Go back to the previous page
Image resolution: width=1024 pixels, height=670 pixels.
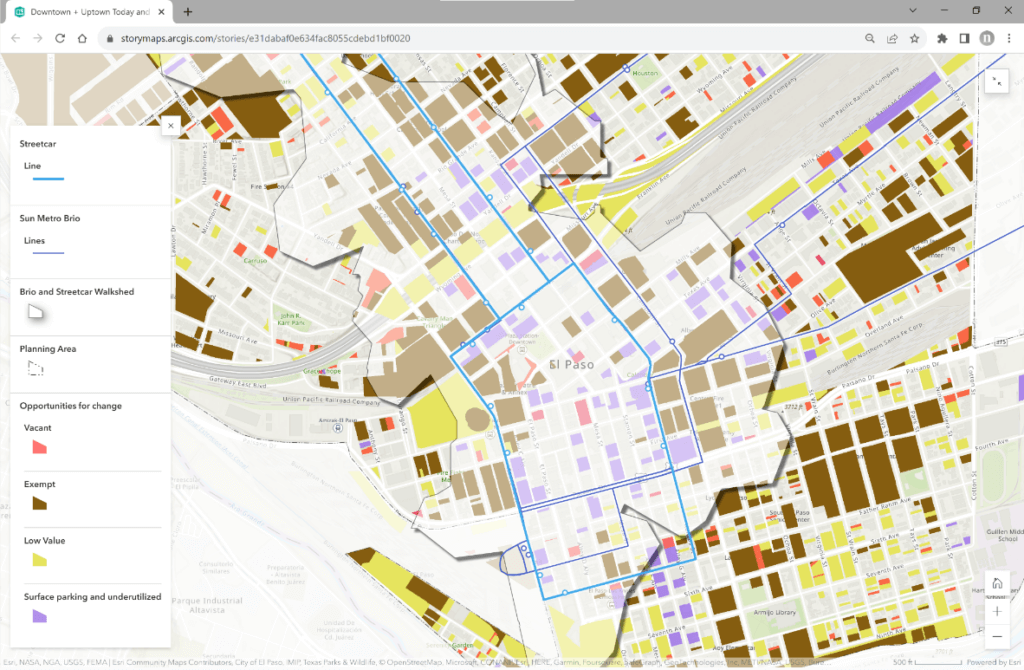pos(16,39)
